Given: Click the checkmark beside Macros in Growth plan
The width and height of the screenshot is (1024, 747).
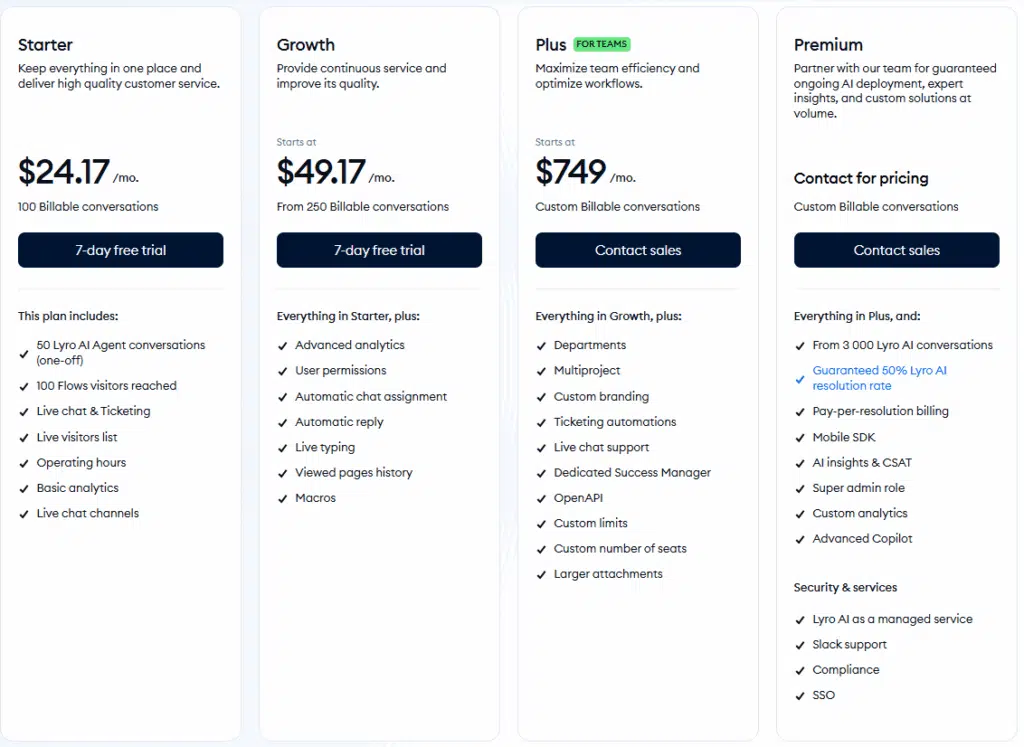Looking at the screenshot, I should point(282,497).
